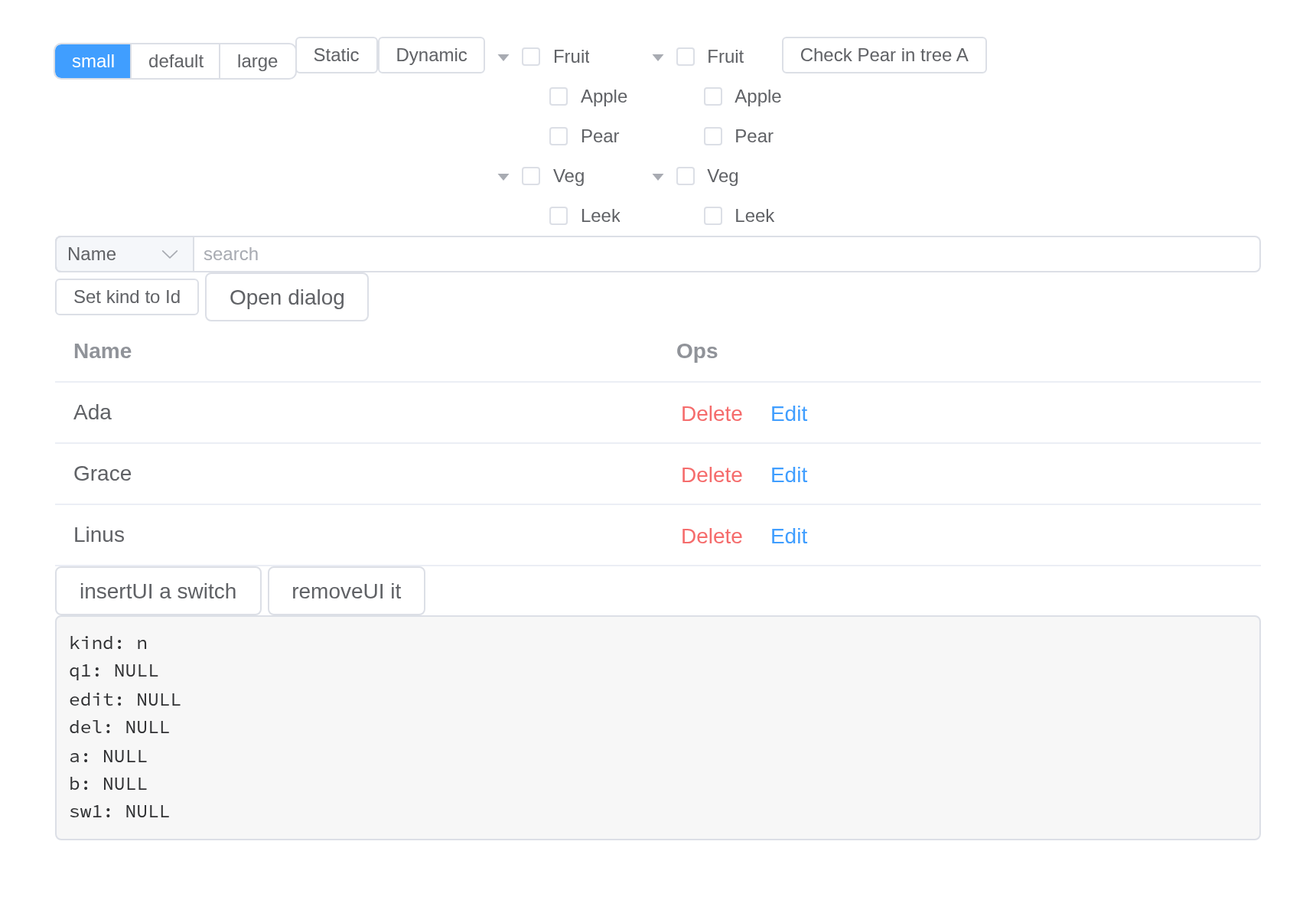The height and width of the screenshot is (900, 1316).
Task: Open the dialog via Open dialog button
Action: (287, 297)
